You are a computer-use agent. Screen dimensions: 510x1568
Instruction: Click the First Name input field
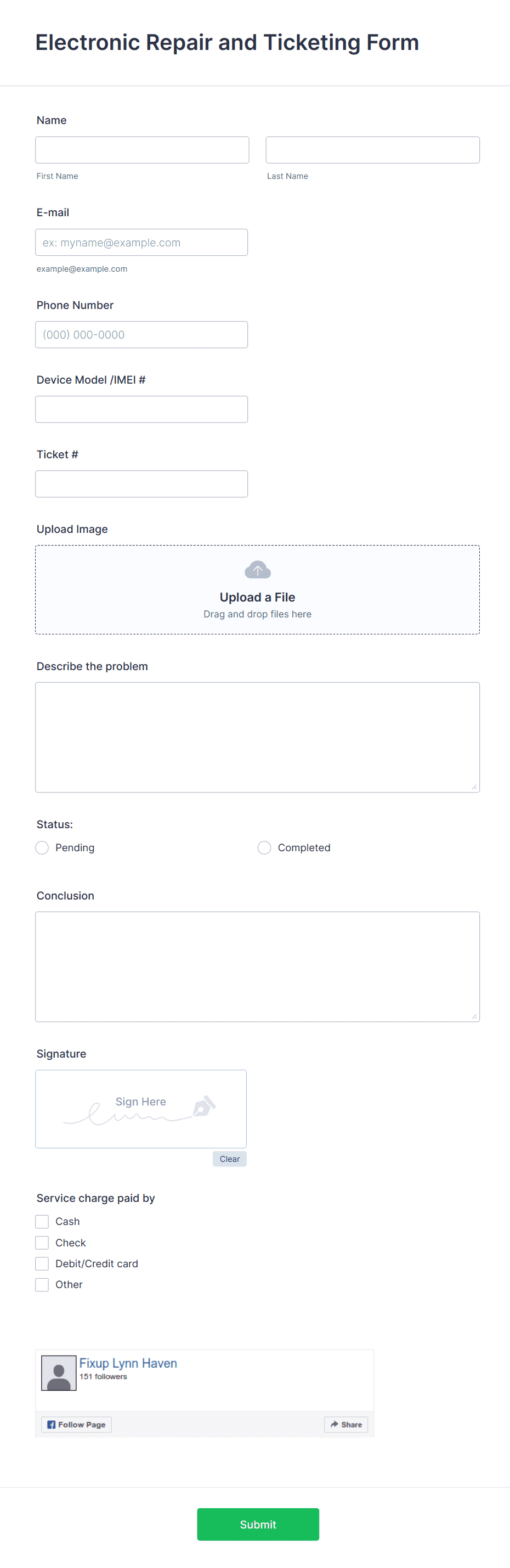tap(141, 150)
